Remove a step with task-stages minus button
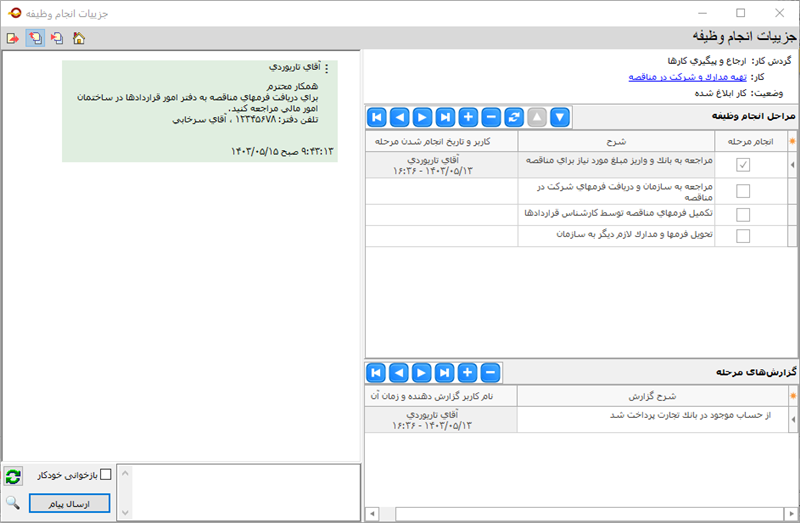 [490, 117]
